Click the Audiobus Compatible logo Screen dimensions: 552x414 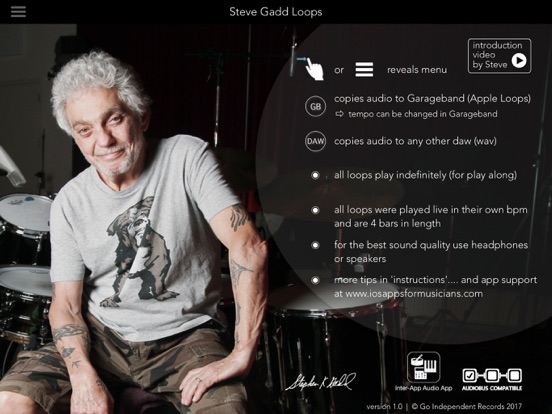[492, 379]
